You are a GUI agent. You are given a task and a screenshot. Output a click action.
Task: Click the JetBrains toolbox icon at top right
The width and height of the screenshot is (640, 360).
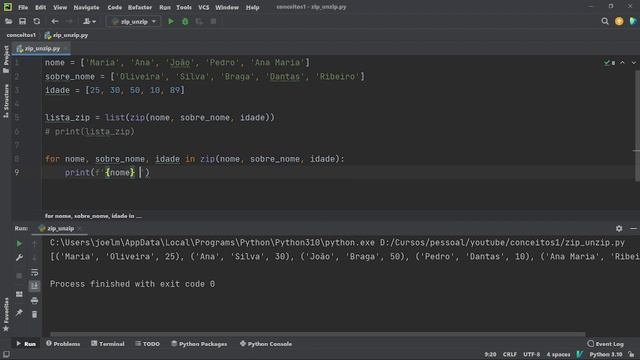(633, 21)
